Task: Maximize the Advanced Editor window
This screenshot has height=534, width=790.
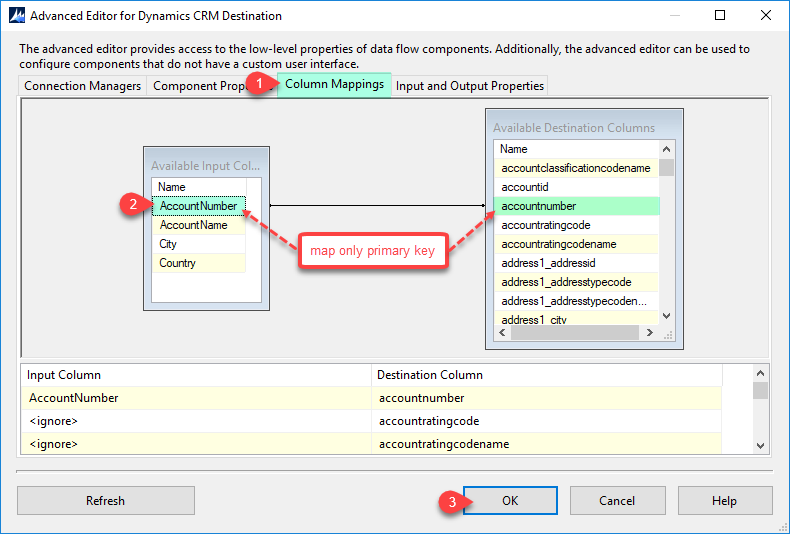Action: [720, 16]
